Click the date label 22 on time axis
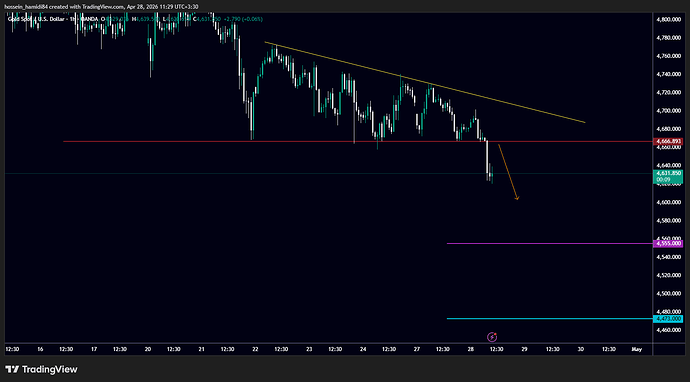Image resolution: width=690 pixels, height=382 pixels. [255, 349]
